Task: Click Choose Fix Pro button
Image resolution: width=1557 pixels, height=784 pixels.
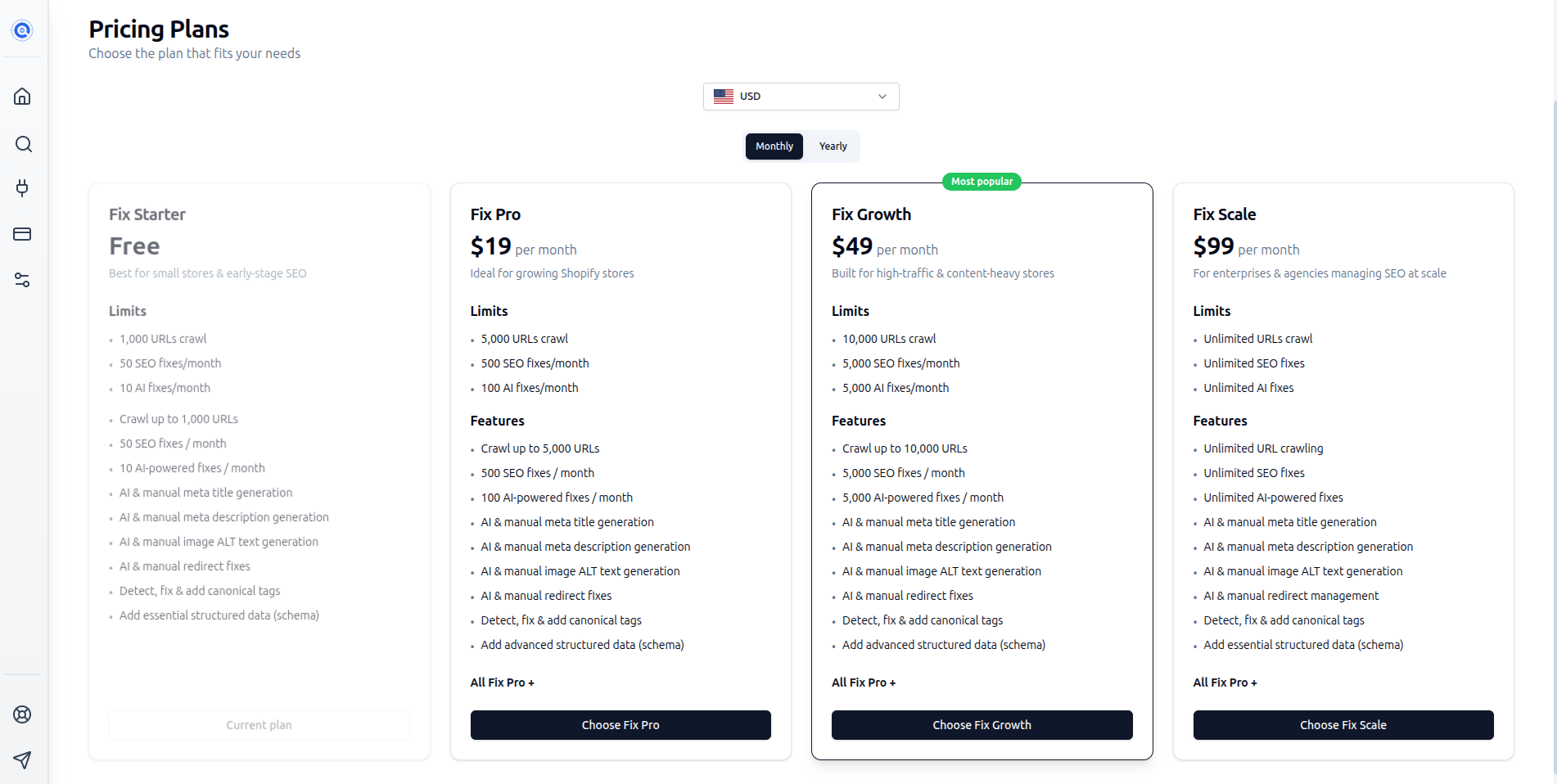Action: (620, 724)
